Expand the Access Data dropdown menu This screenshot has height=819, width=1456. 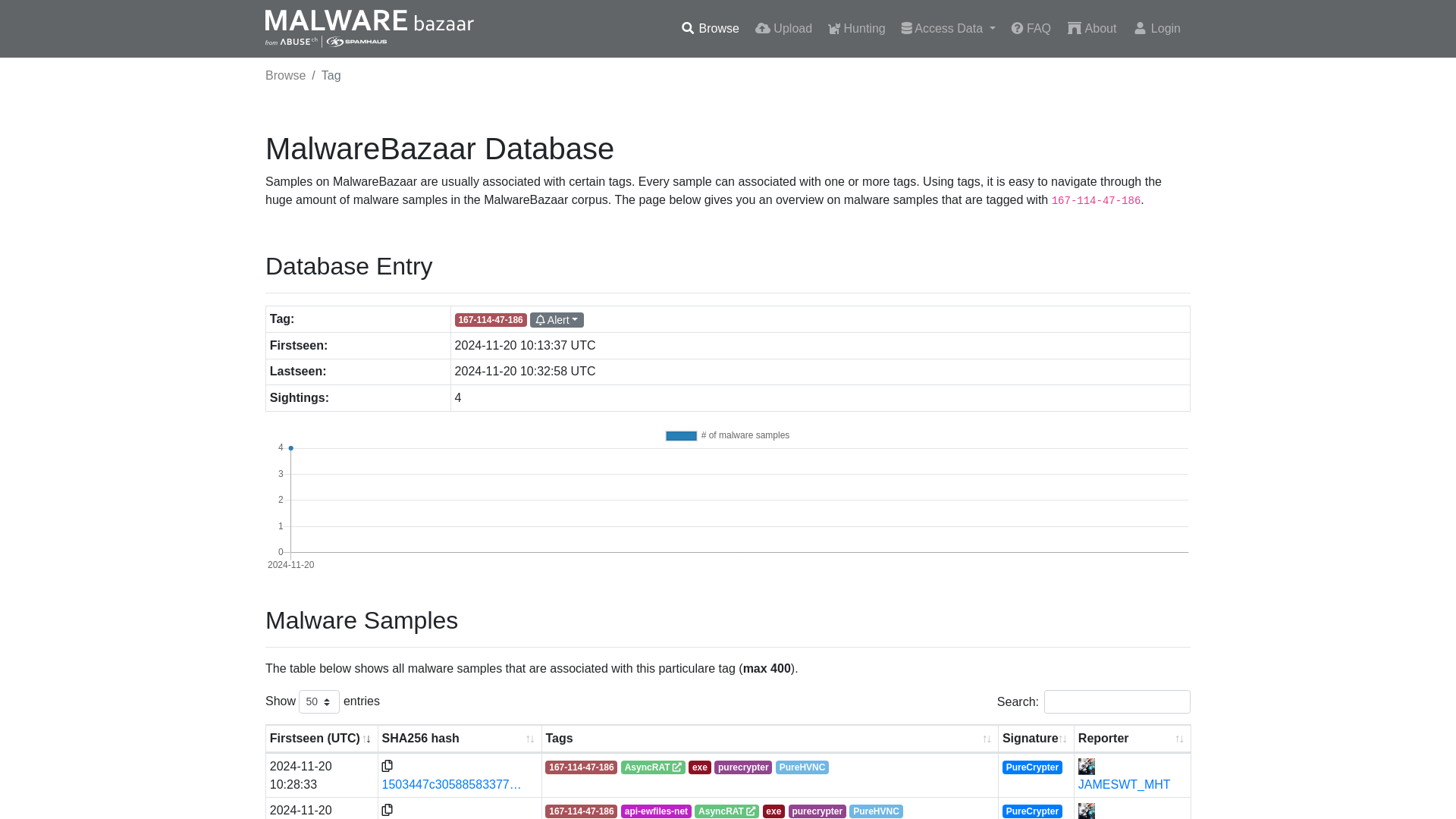947,29
